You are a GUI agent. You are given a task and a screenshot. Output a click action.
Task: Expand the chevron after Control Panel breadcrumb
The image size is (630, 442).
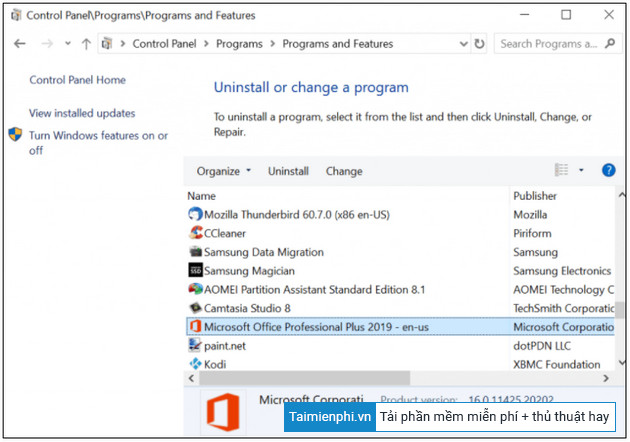tap(206, 43)
